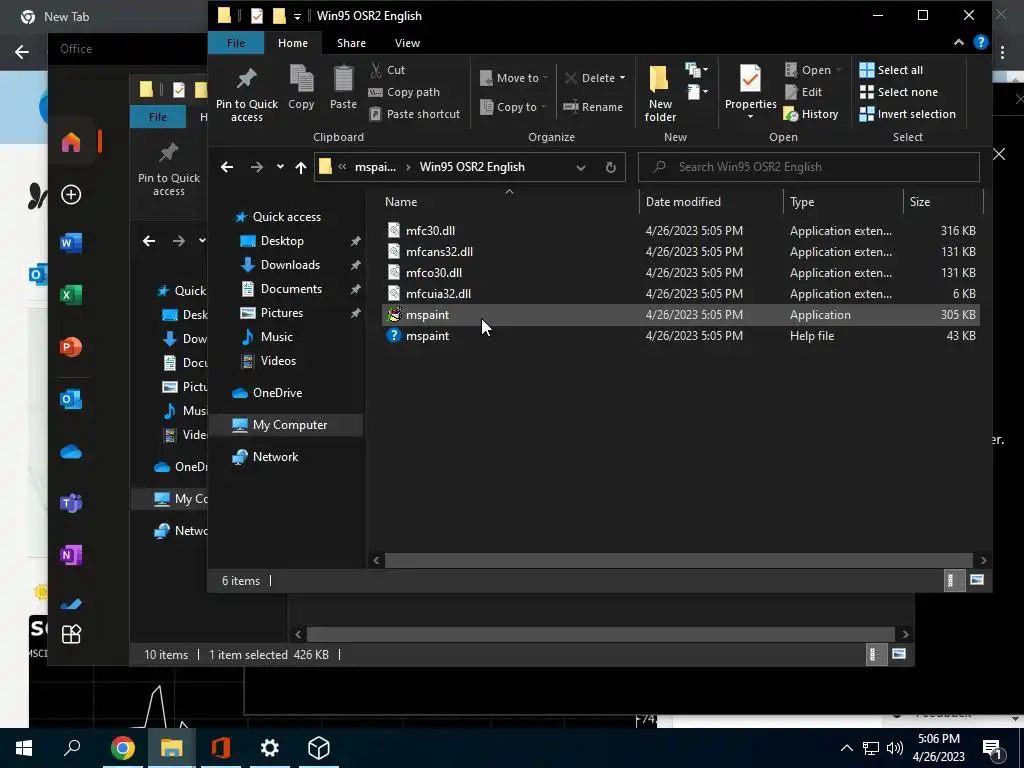Image resolution: width=1024 pixels, height=768 pixels.
Task: Go back using front window back arrow
Action: [227, 167]
